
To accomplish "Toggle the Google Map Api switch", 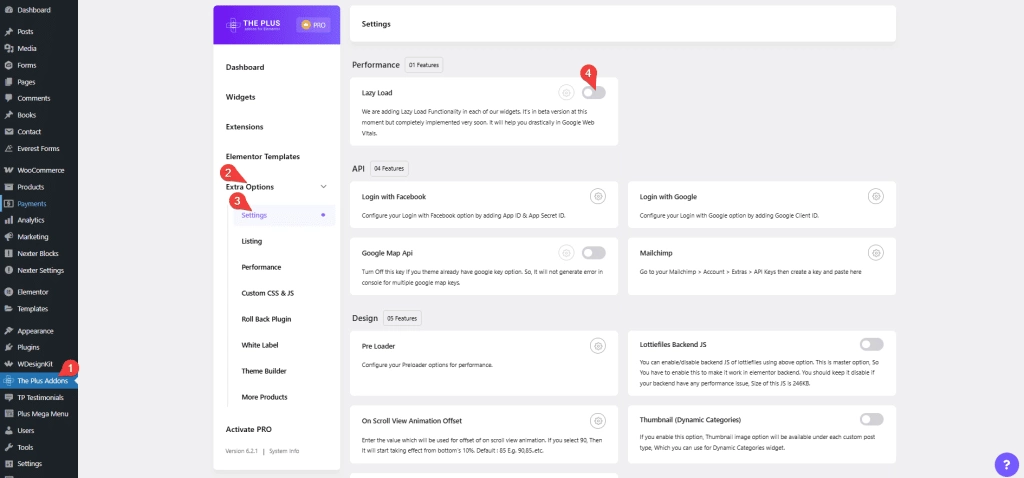I will [594, 252].
